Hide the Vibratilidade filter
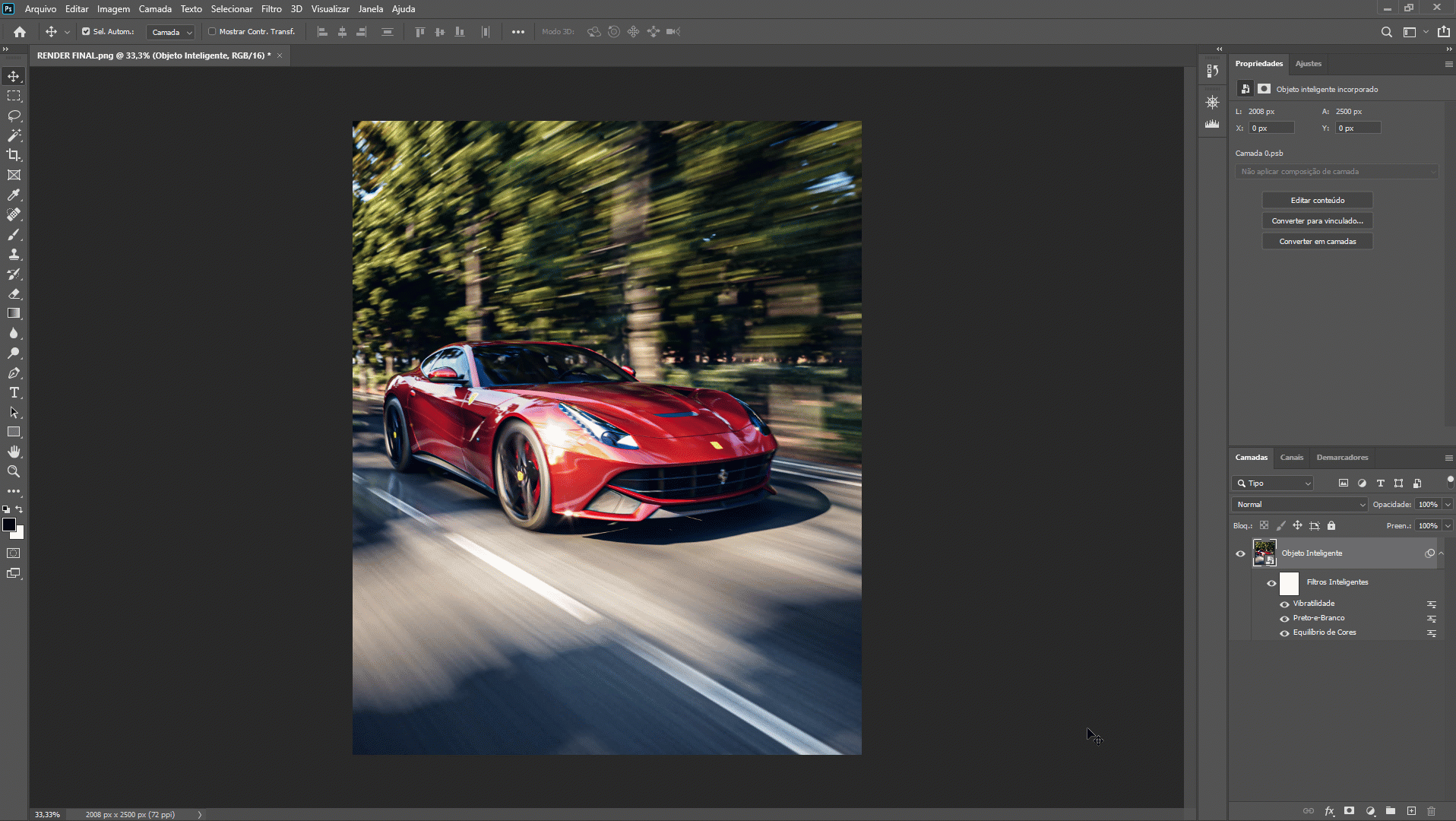Screen dimensions: 1456x821 pos(1284,604)
